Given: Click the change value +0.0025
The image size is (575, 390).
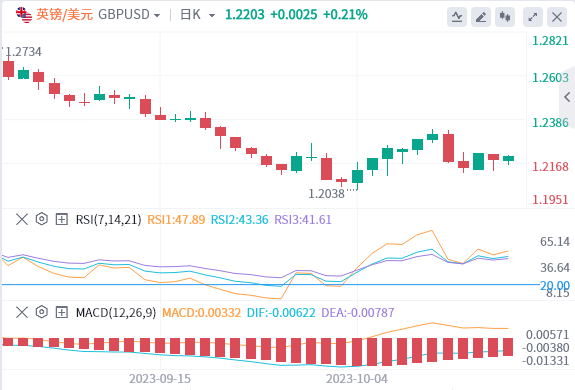Looking at the screenshot, I should [294, 15].
